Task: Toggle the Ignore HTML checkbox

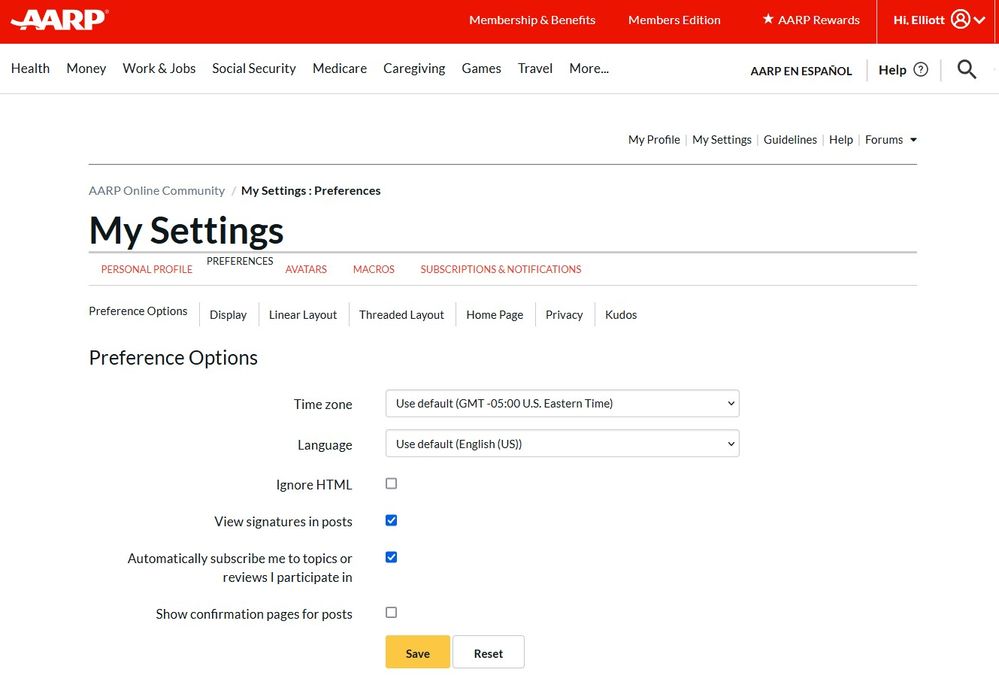Action: (x=391, y=484)
